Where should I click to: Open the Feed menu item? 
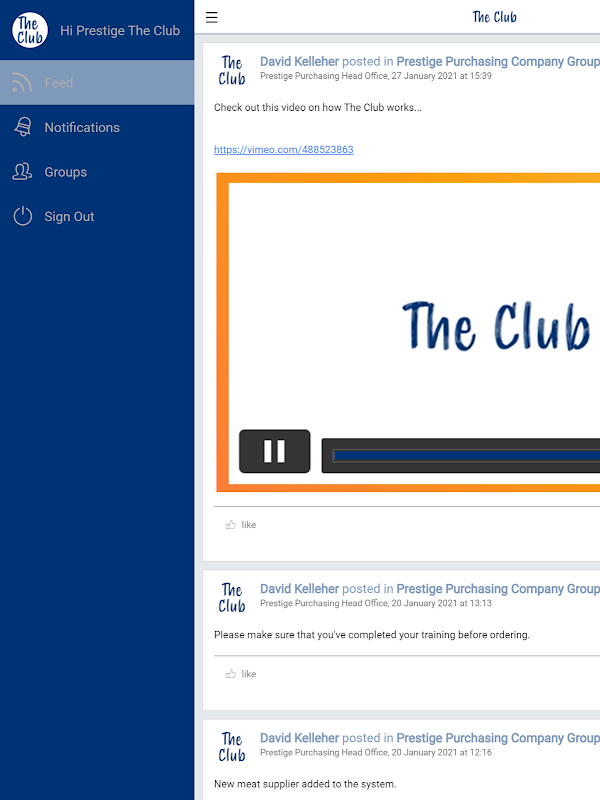click(97, 83)
